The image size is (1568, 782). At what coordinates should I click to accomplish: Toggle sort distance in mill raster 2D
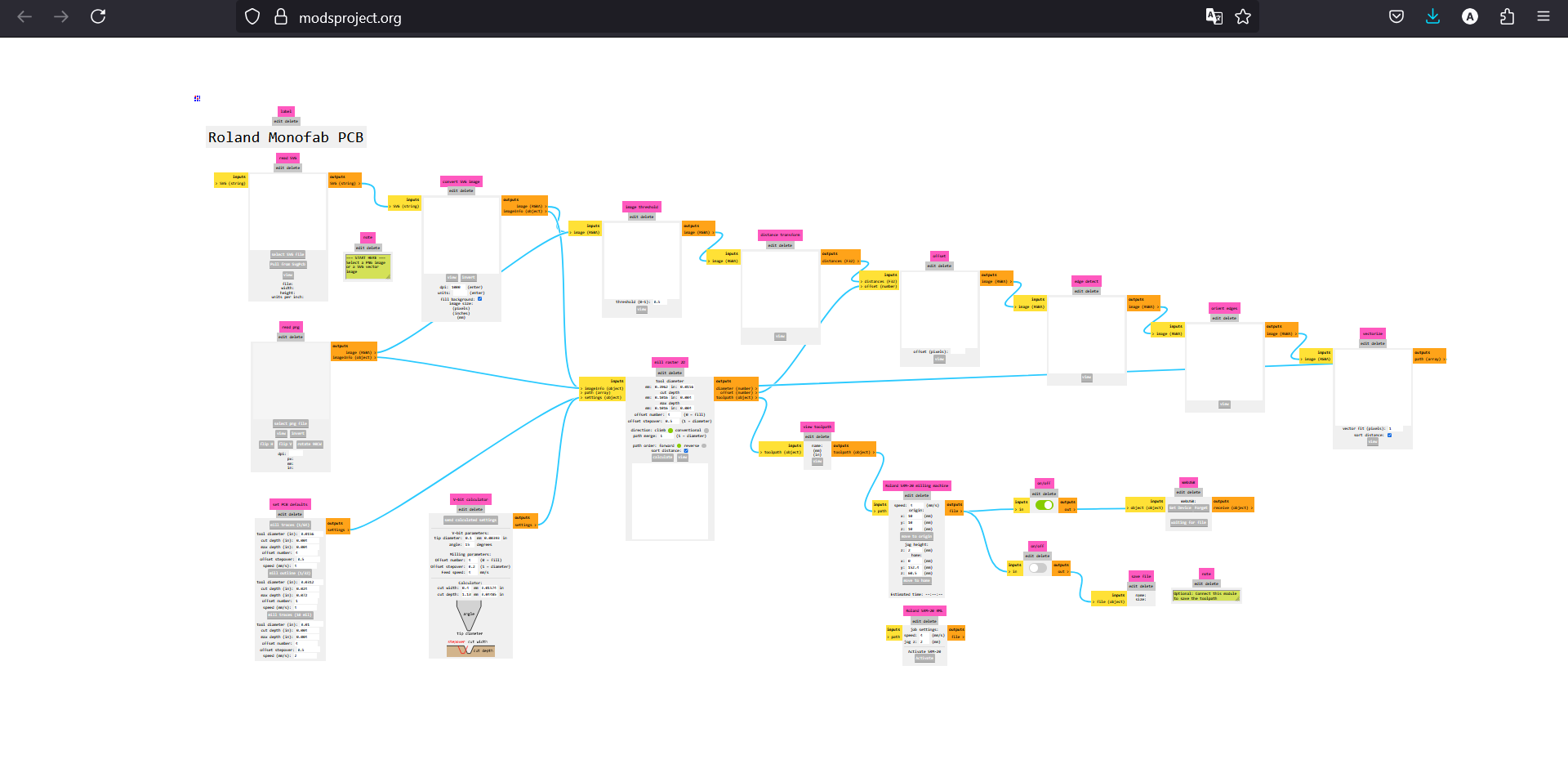[x=686, y=450]
